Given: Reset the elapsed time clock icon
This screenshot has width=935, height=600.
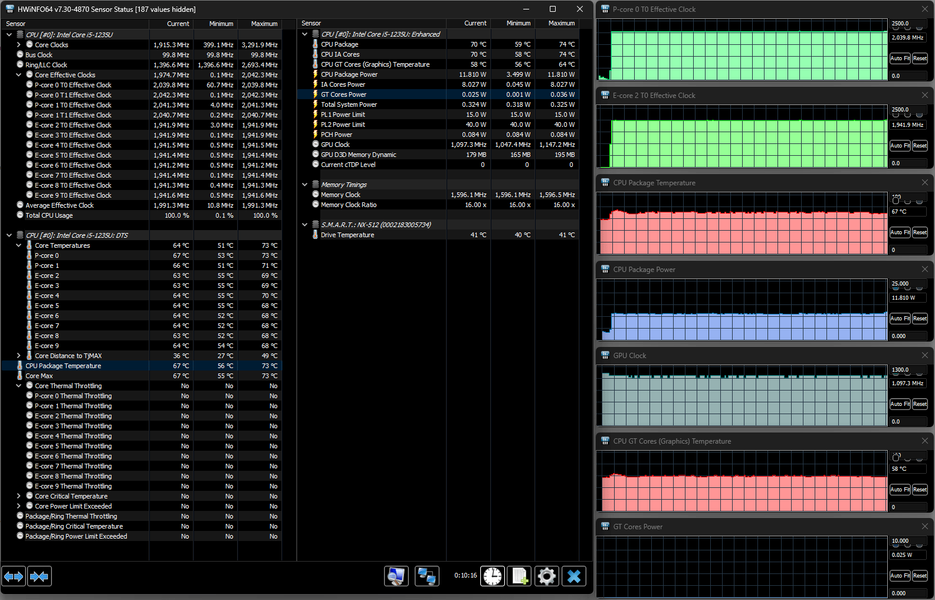Looking at the screenshot, I should pyautogui.click(x=493, y=576).
